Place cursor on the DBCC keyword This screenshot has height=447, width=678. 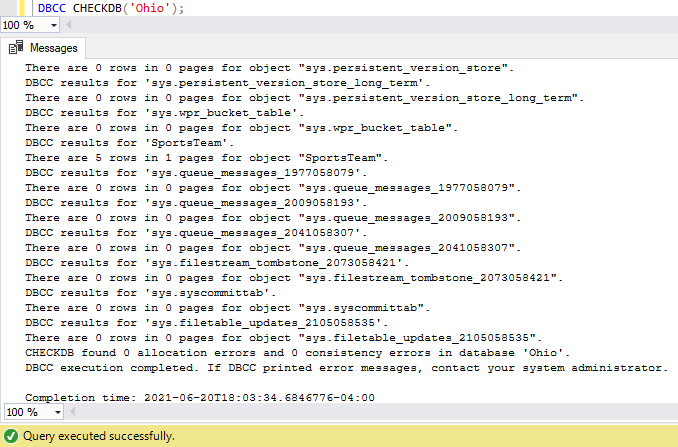(52, 7)
